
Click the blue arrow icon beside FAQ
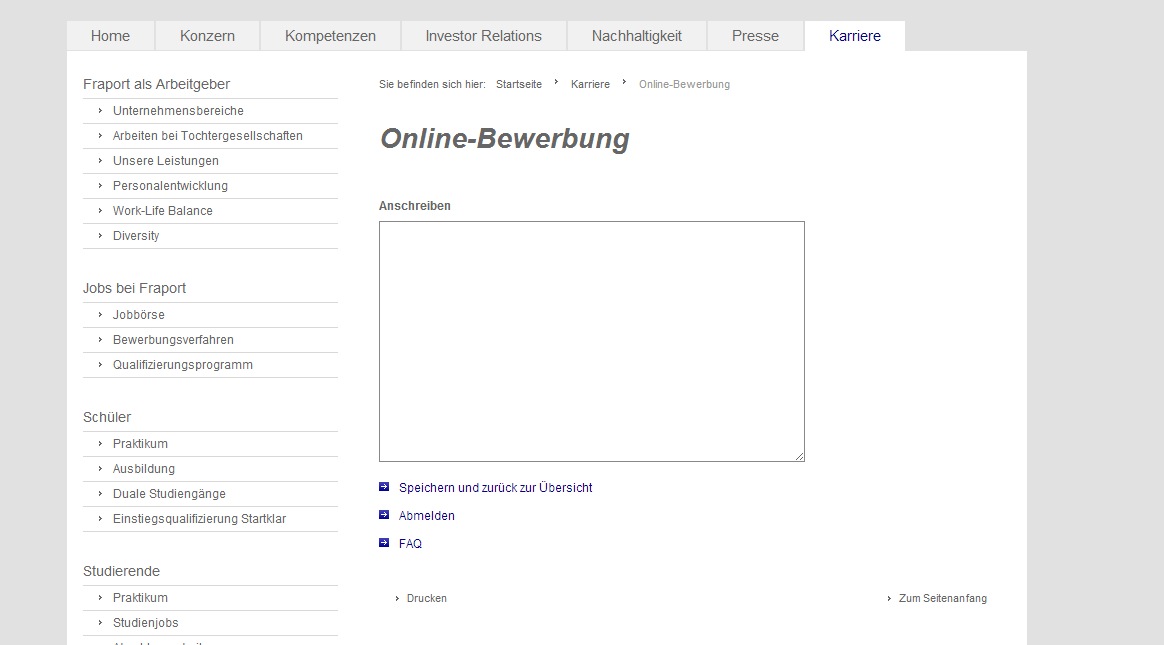point(384,543)
